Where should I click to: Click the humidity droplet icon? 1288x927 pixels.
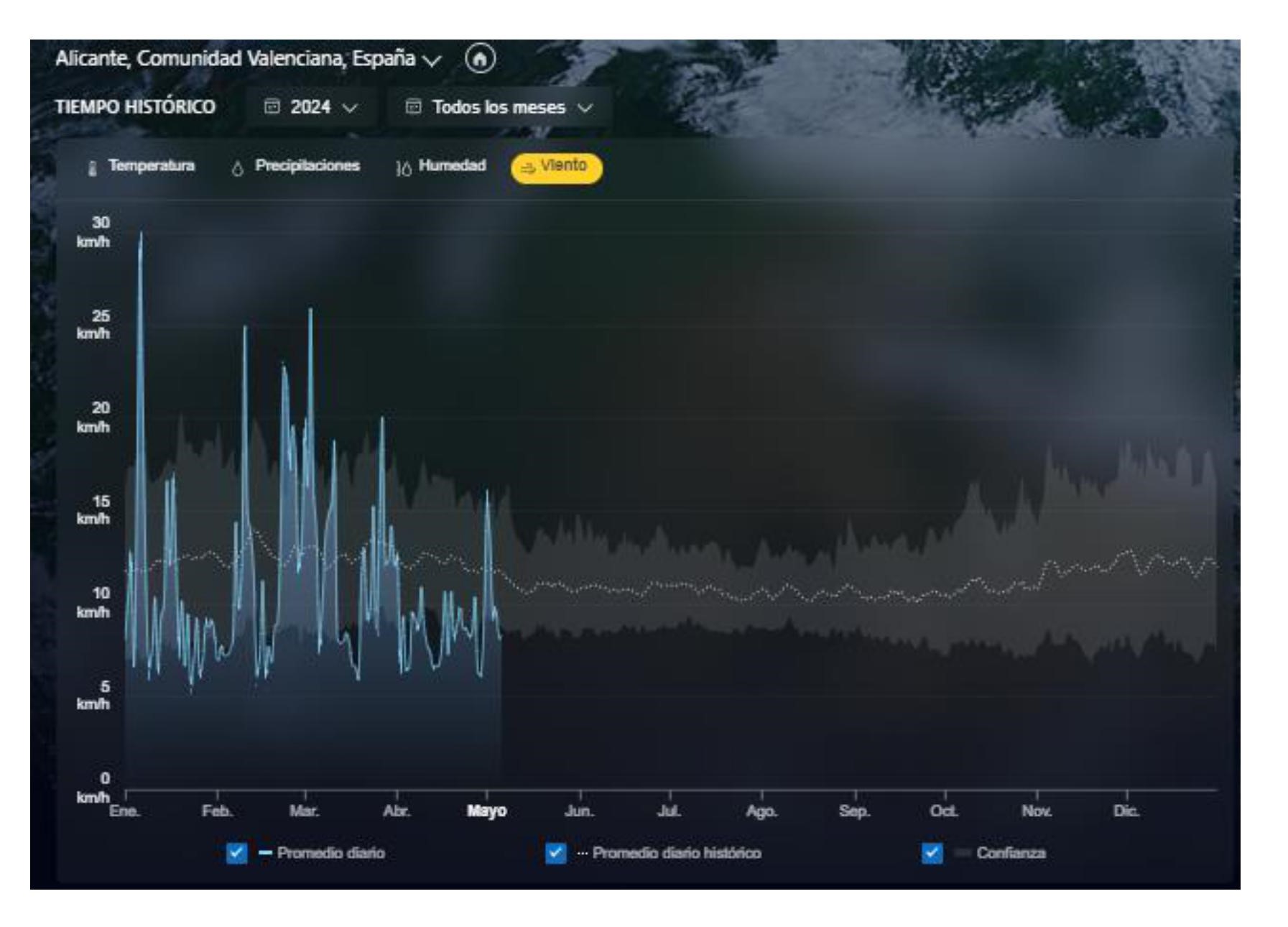click(404, 168)
